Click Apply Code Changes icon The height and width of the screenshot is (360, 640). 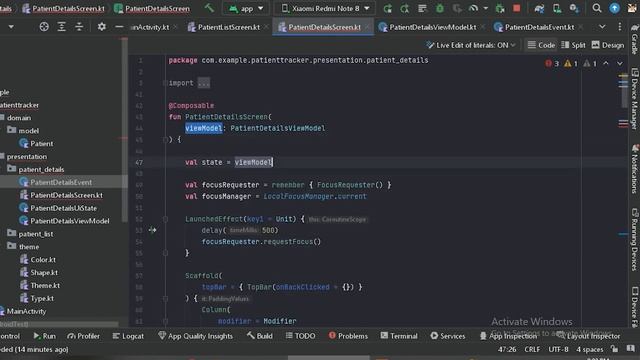pyautogui.click(x=422, y=8)
